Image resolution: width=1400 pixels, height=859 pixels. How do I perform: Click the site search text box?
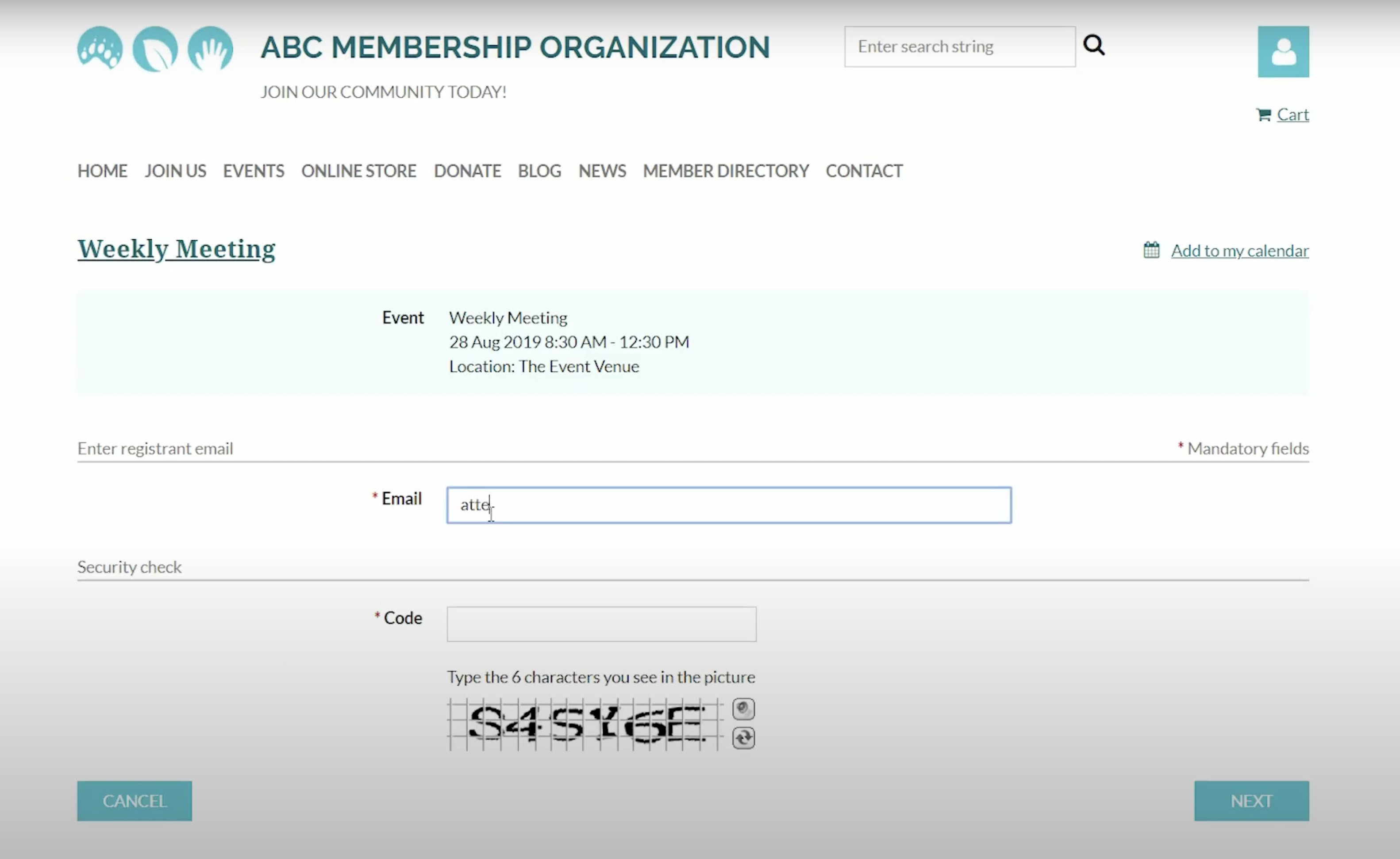959,46
